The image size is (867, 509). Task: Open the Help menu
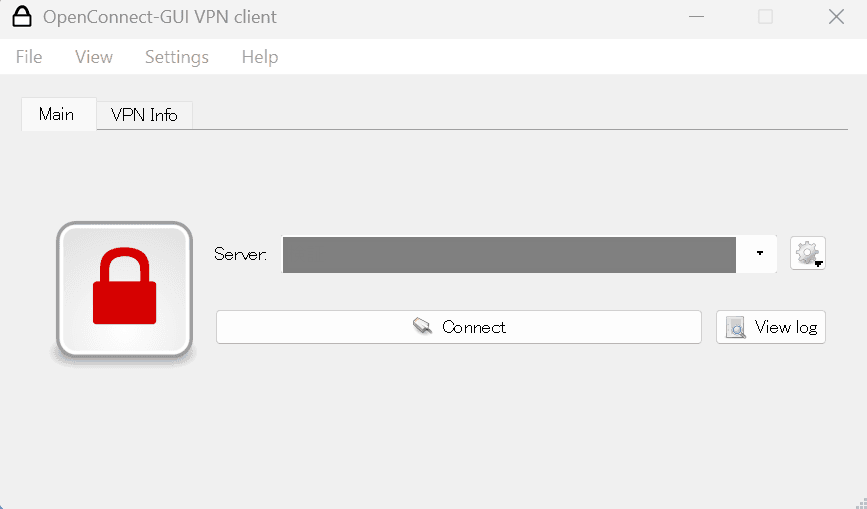[x=260, y=57]
